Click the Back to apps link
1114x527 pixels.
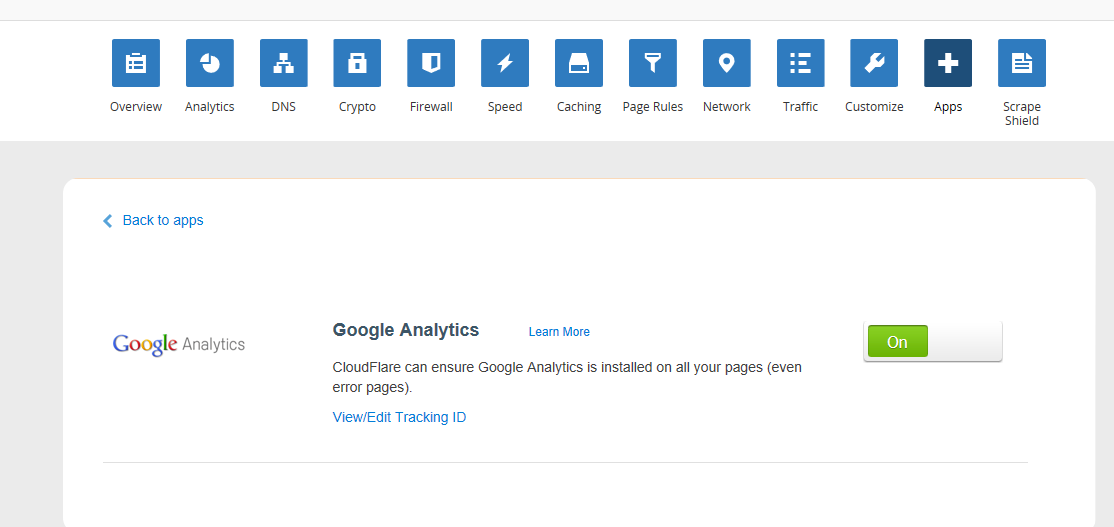[163, 220]
